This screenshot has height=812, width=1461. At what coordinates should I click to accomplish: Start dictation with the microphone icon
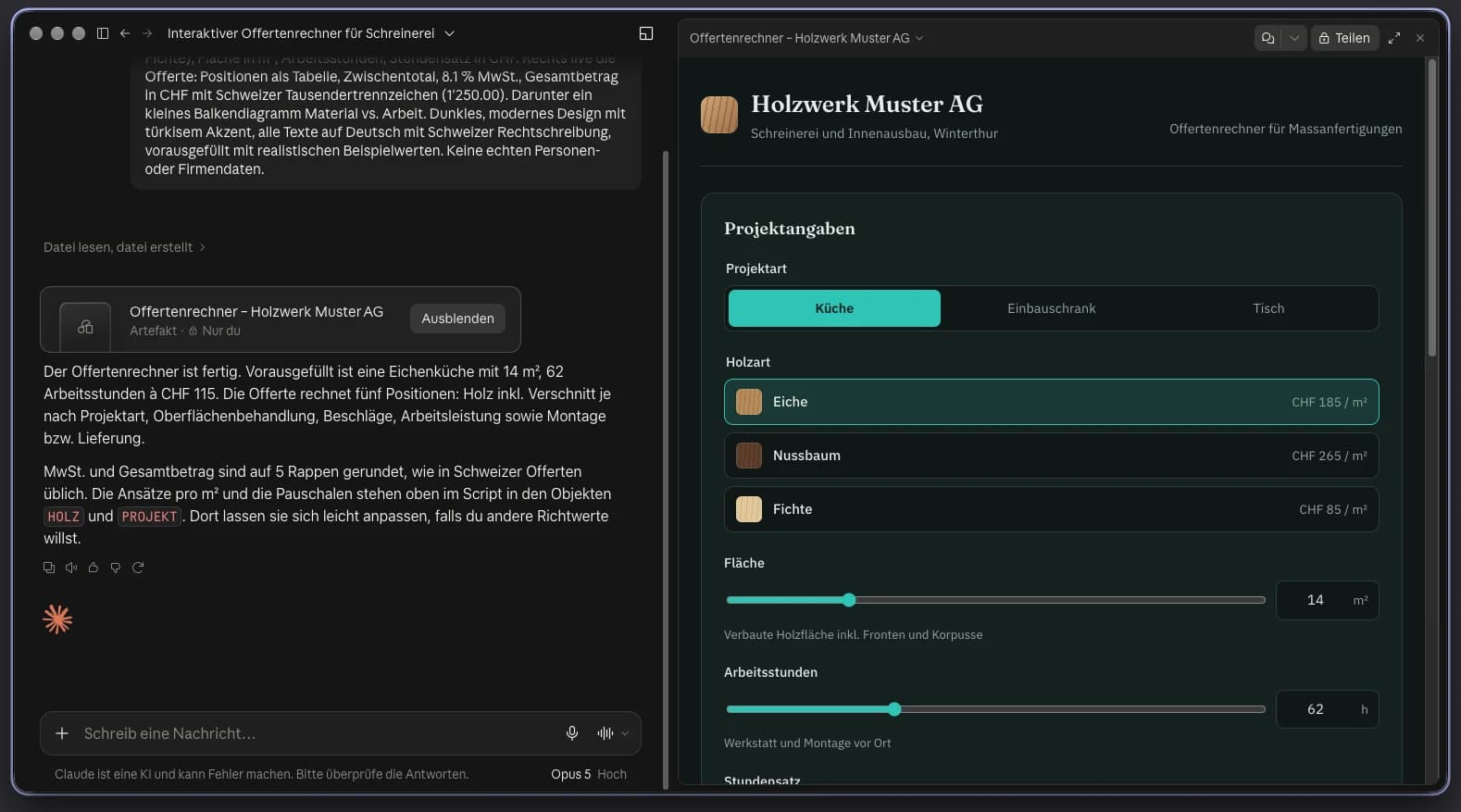coord(572,733)
